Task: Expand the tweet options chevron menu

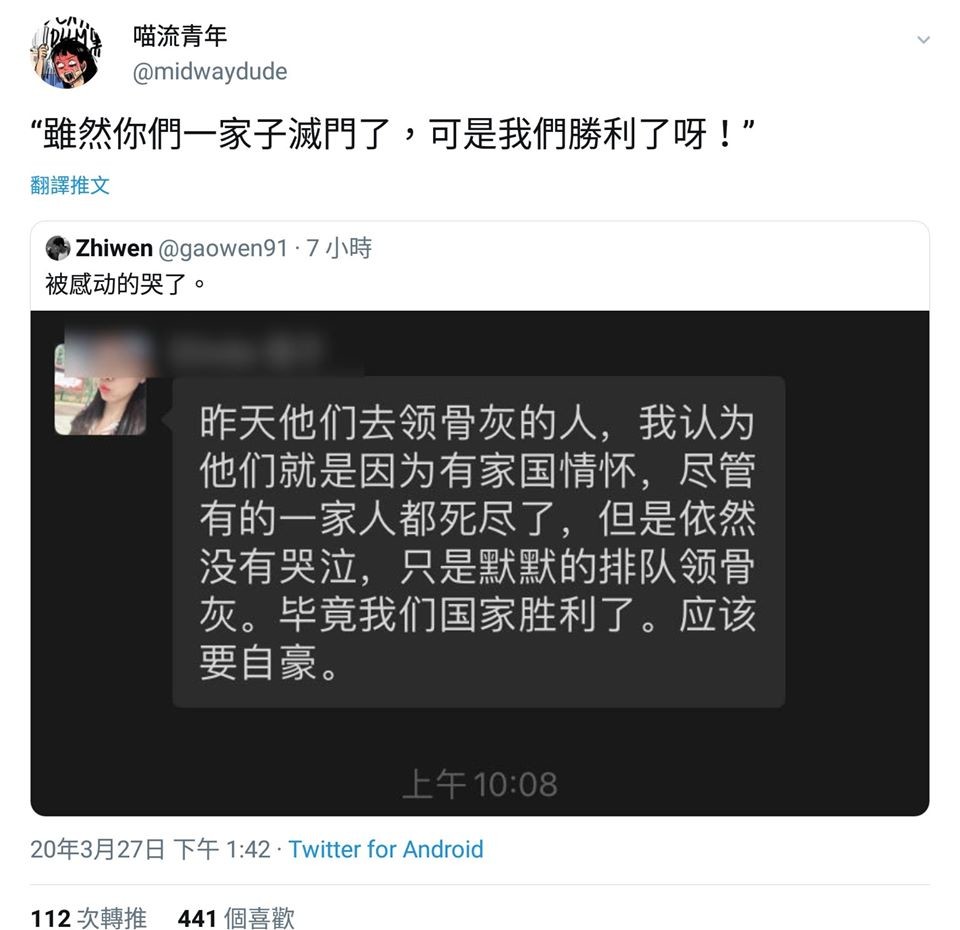Action: (x=923, y=40)
